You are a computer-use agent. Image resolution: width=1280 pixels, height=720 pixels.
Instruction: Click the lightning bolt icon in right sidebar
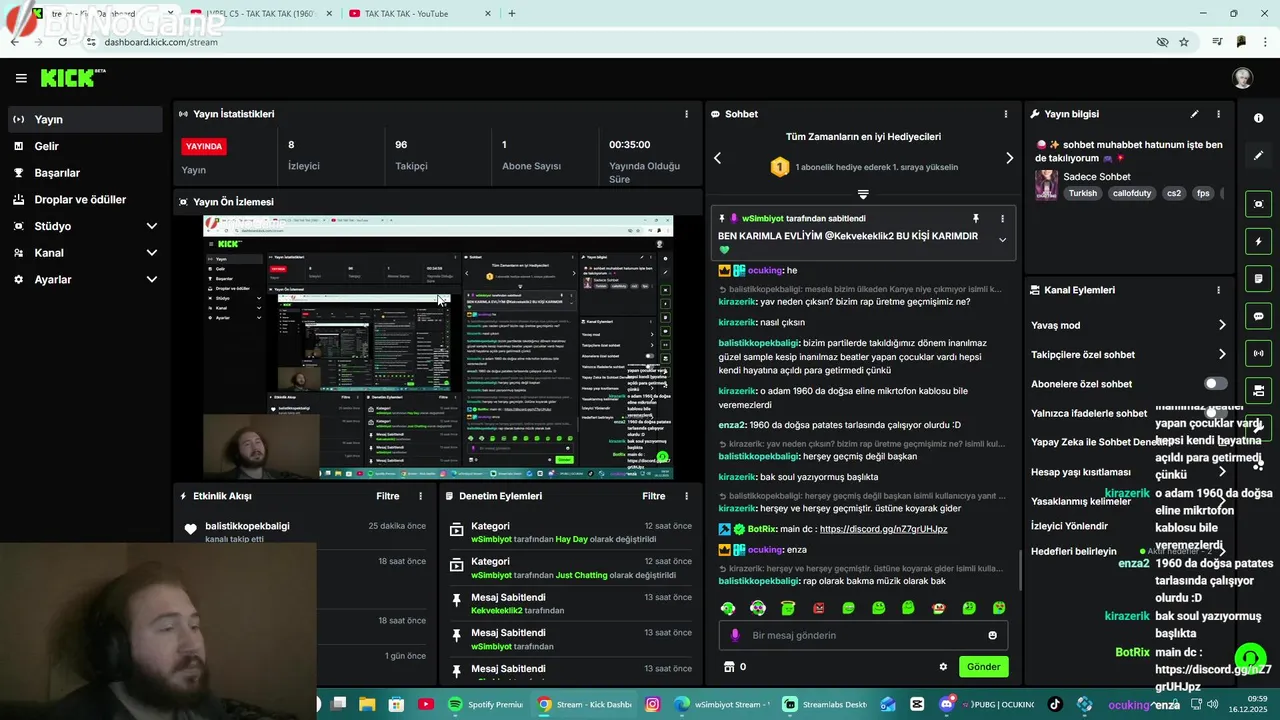click(1258, 241)
